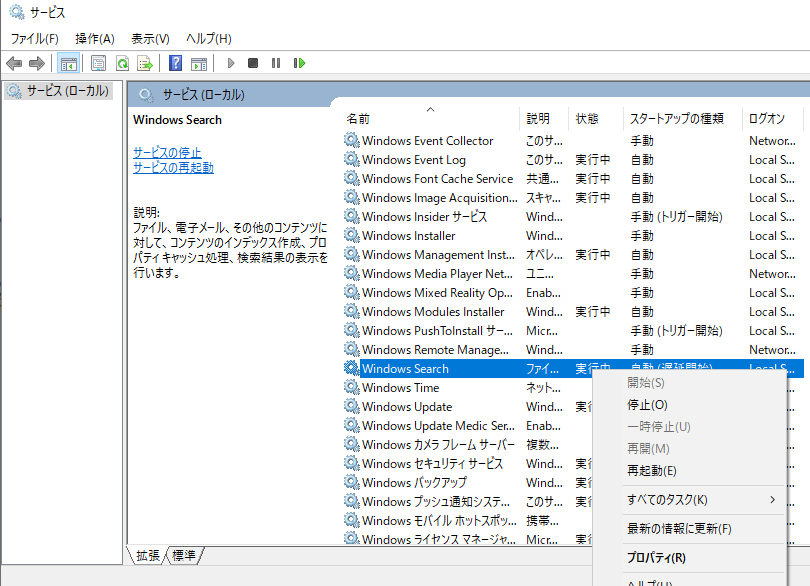
Task: Click gear icon of Windows バックアップ row
Action: [x=352, y=482]
